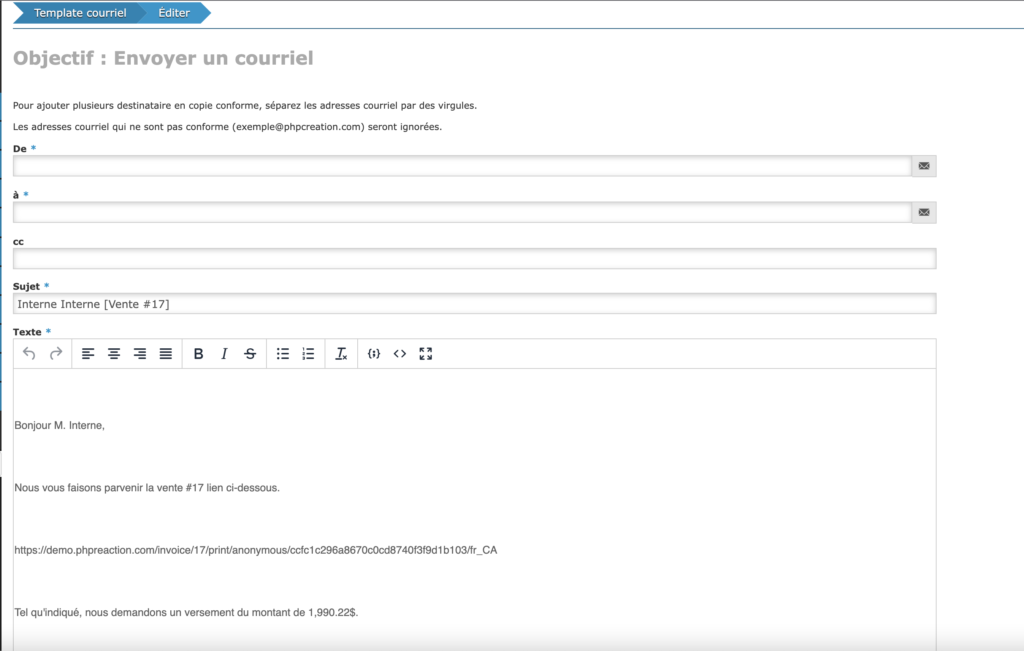Toggle bold formatting
Screen dimensions: 1024x651
point(198,354)
